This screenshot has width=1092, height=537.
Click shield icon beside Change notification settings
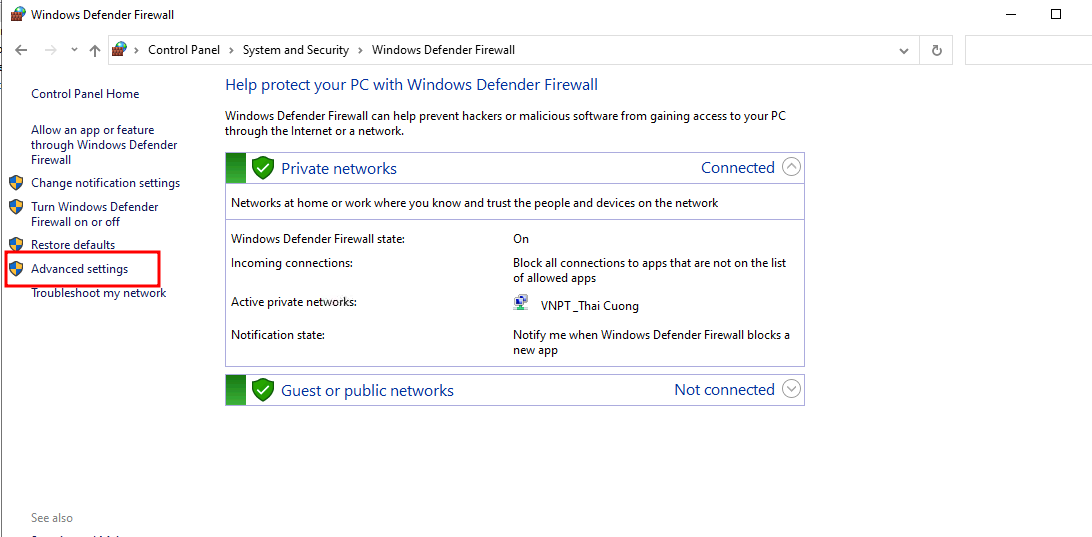(16, 183)
